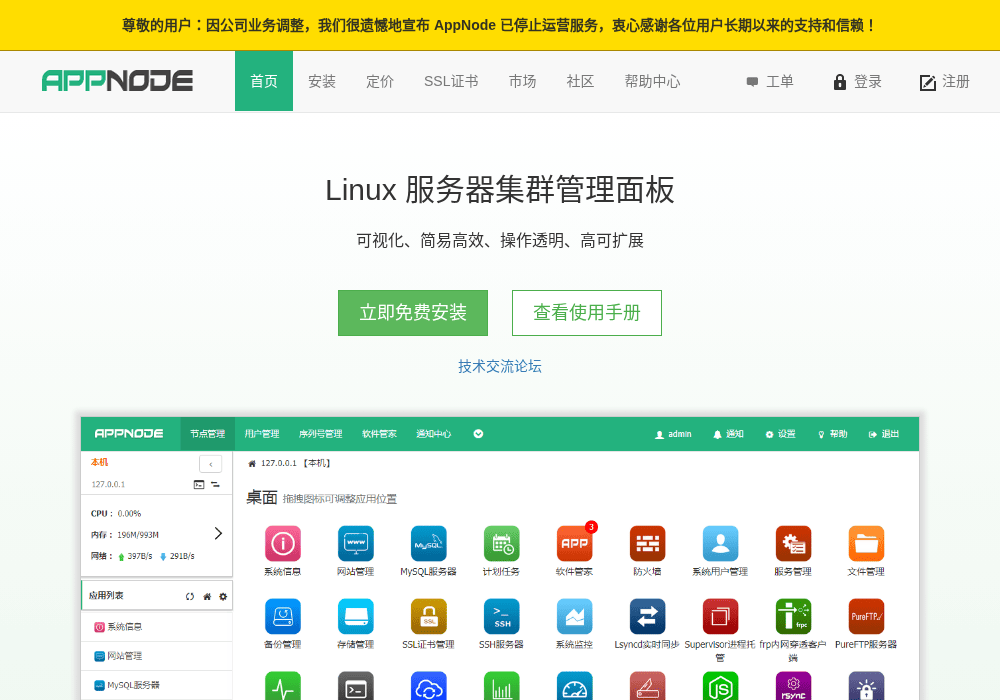Switch to 软件管家 panel tab
Viewport: 1000px width, 700px height.
click(379, 434)
